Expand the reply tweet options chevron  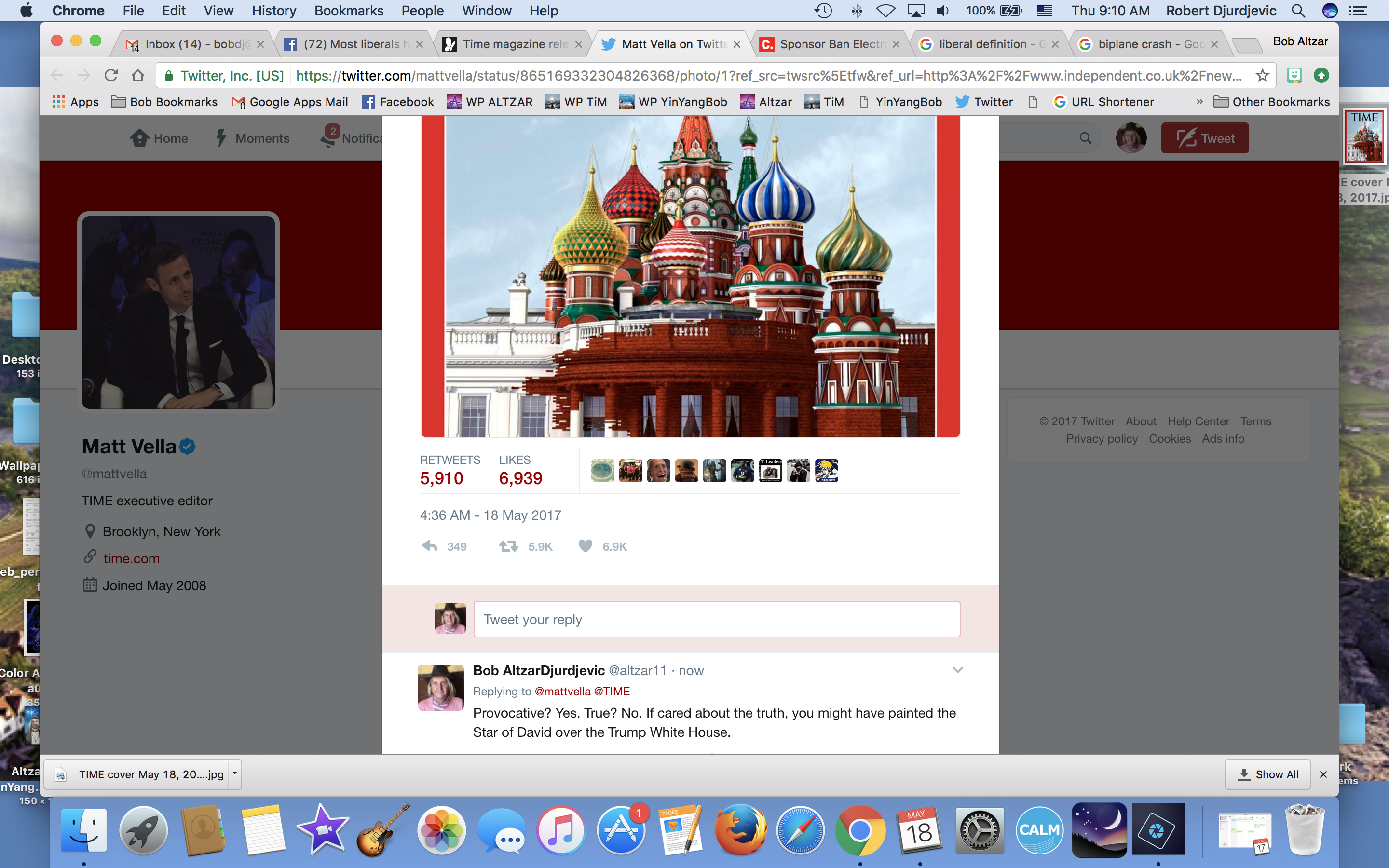957,670
